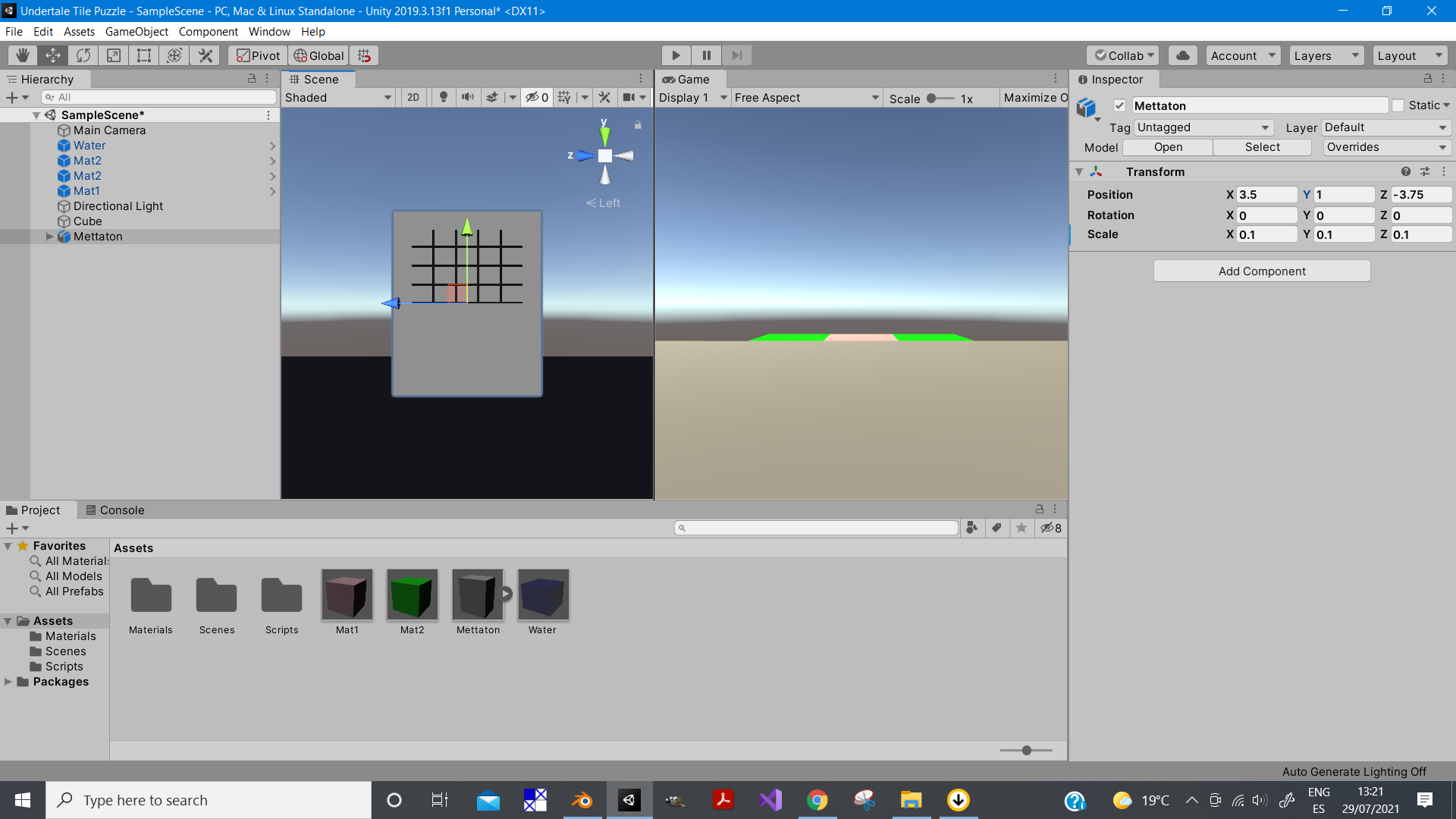Switch to the Console tab

(x=115, y=510)
